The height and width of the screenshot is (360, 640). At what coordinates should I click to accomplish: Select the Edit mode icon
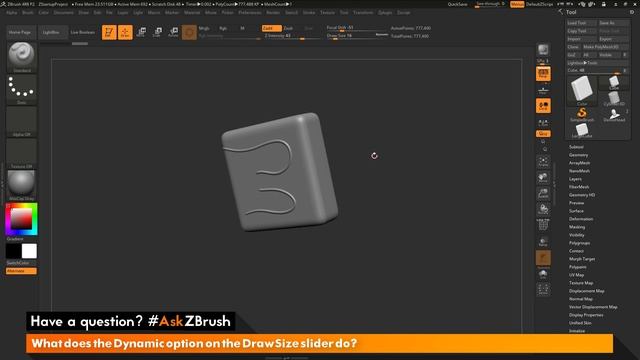(x=109, y=32)
